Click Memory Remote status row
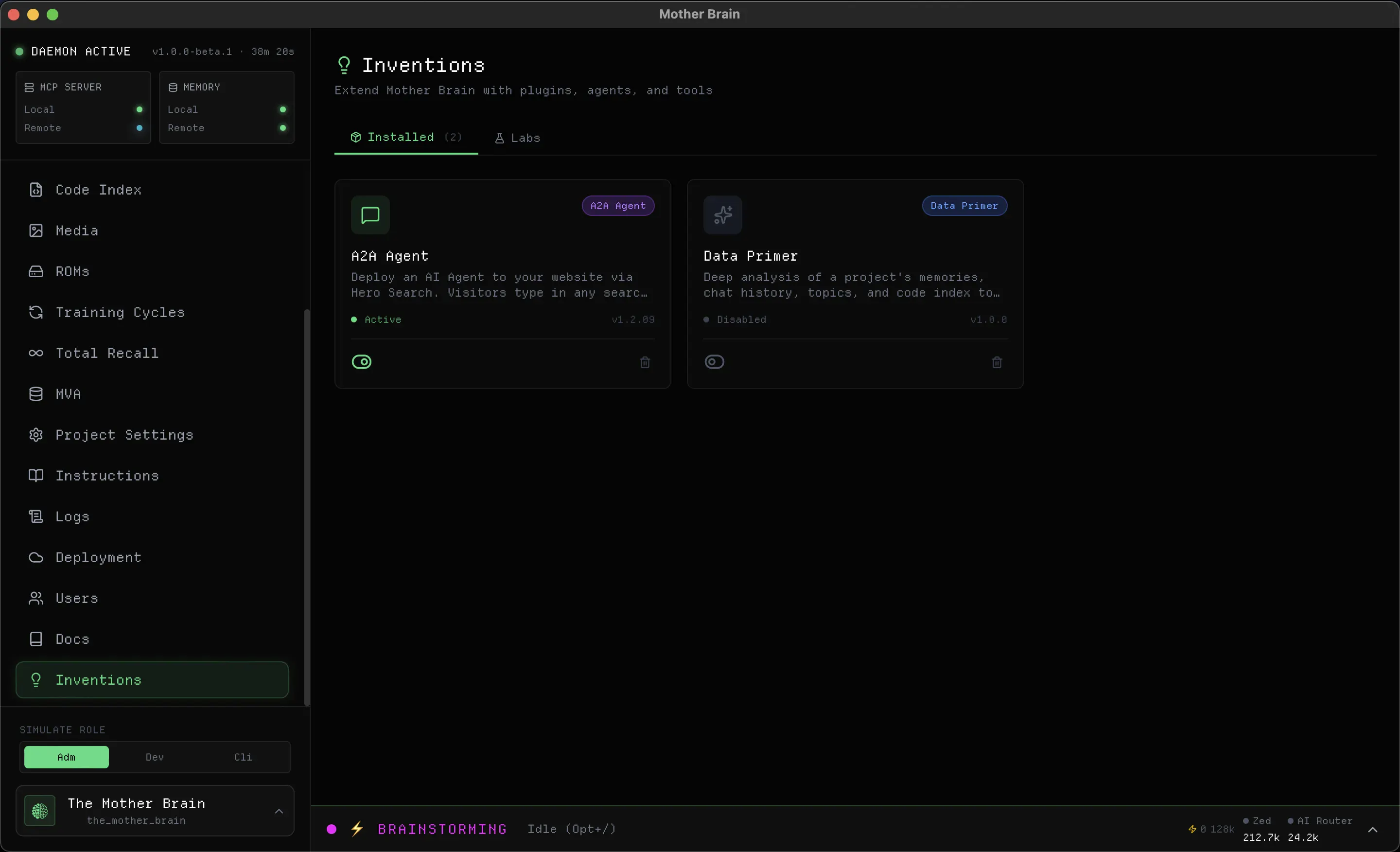 227,128
